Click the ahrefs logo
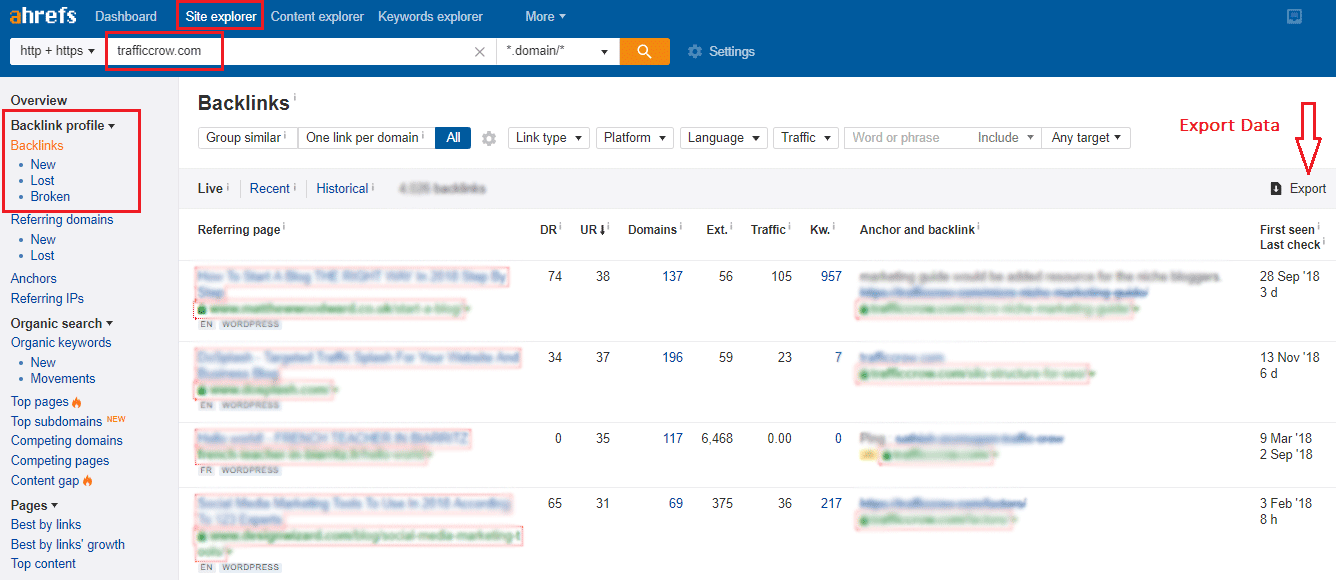The height and width of the screenshot is (580, 1336). (45, 16)
